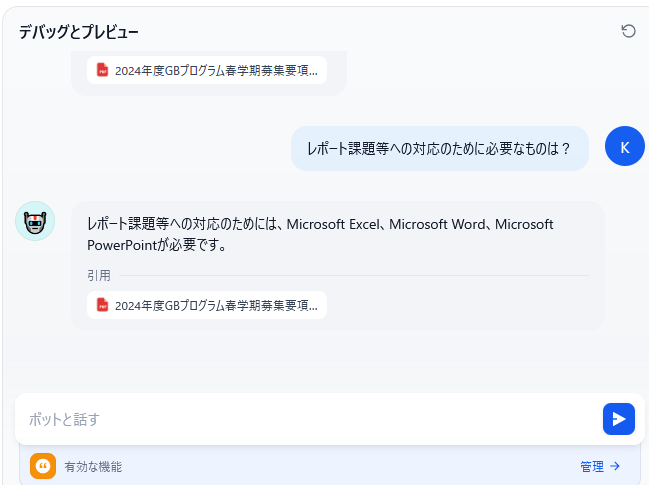
Task: Click the 有効な機能 label
Action: (93, 466)
